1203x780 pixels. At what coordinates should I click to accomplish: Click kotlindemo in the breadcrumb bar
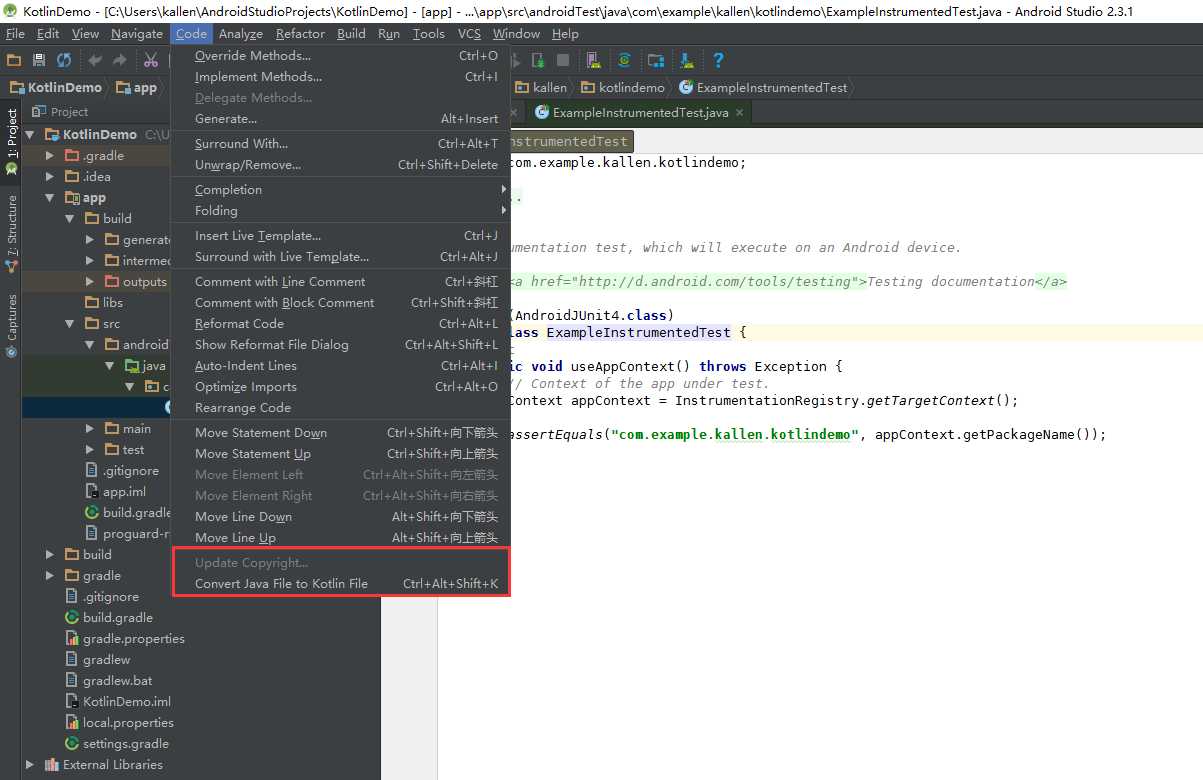[x=631, y=88]
